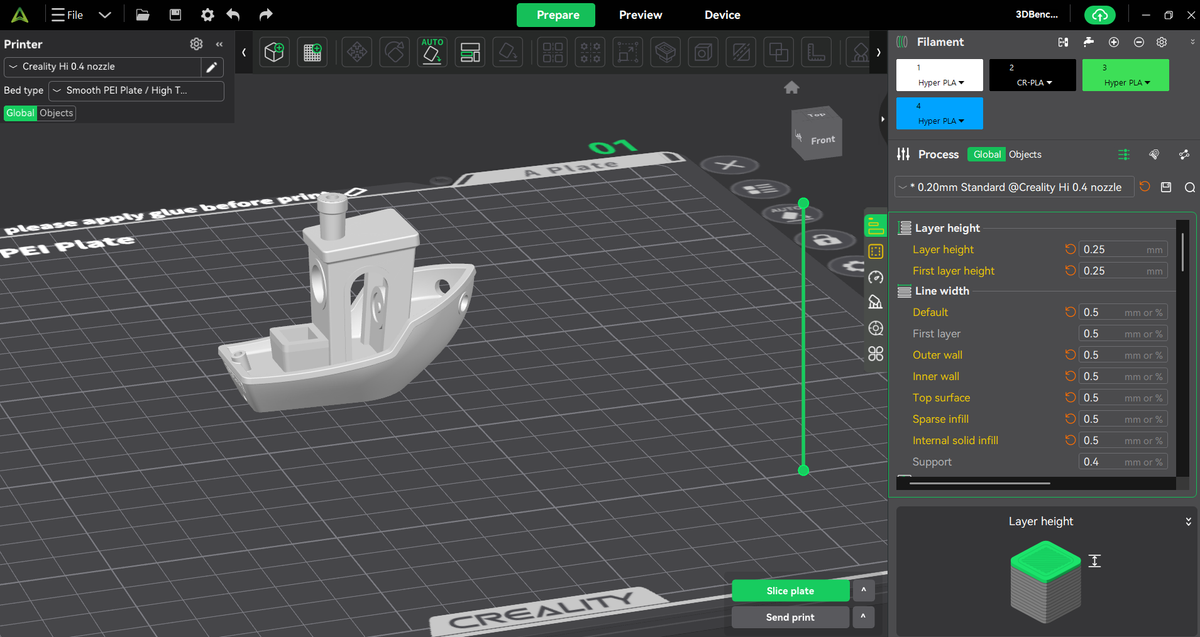The width and height of the screenshot is (1200, 637).
Task: Toggle printer panel to Objects mode
Action: coord(56,113)
